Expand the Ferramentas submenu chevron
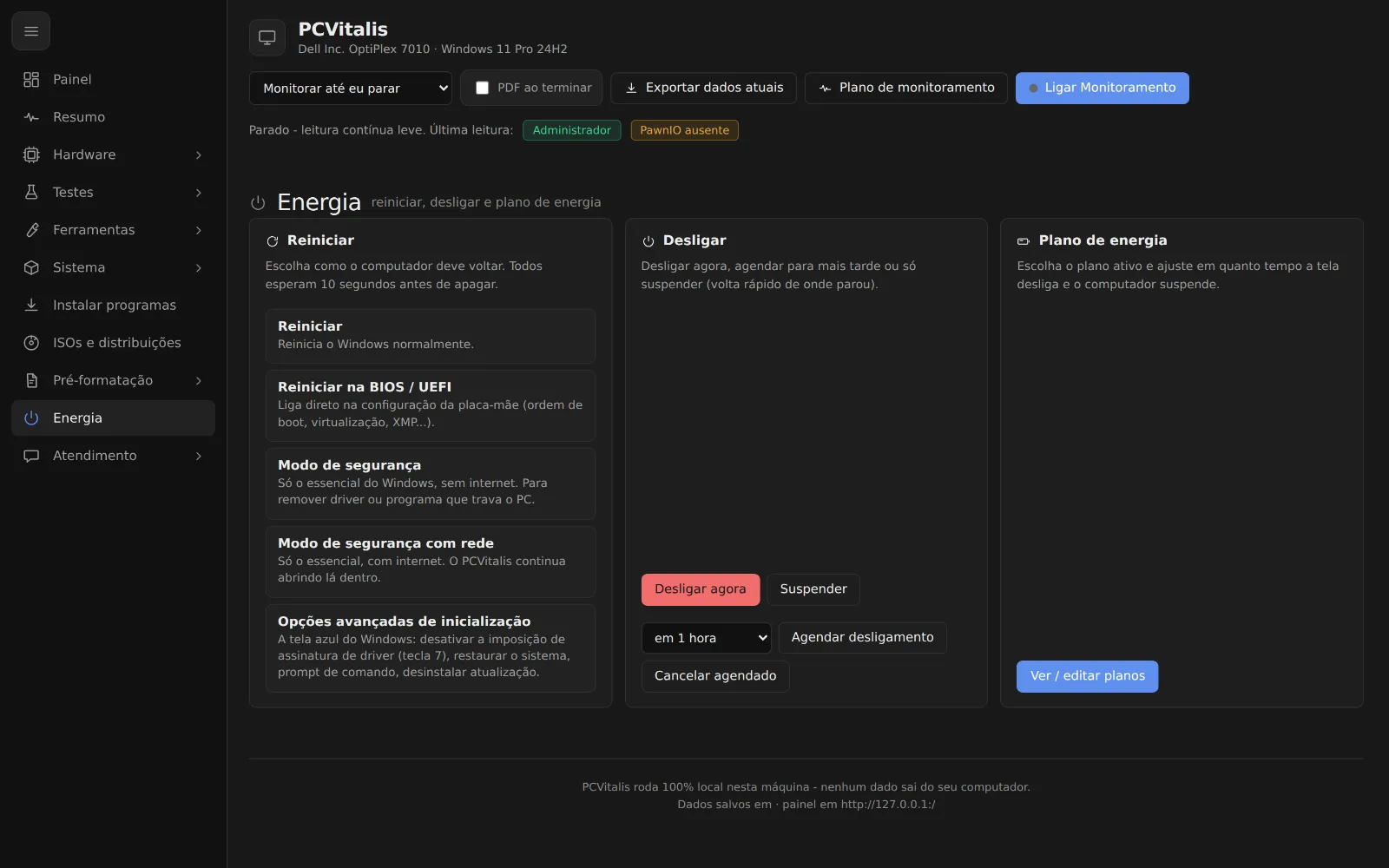Viewport: 1389px width, 868px height. (199, 230)
